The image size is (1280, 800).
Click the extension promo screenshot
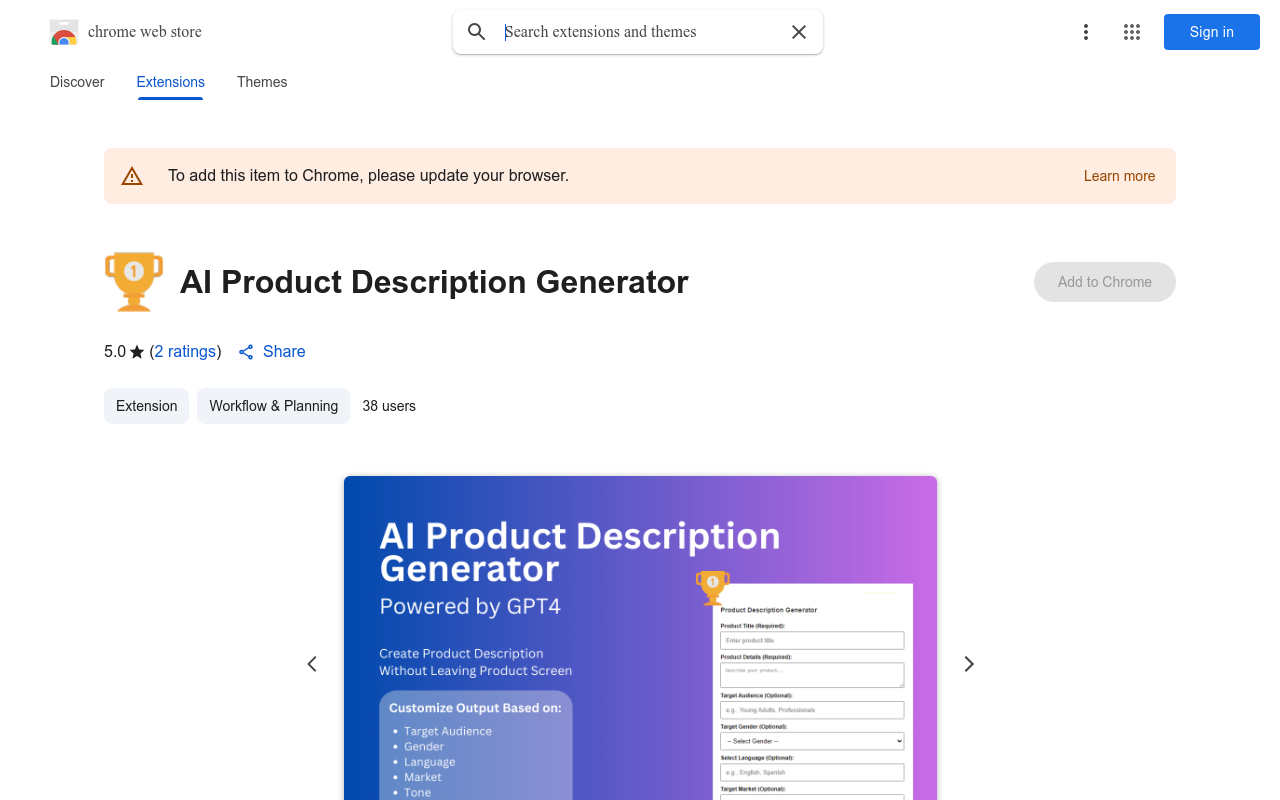click(640, 638)
